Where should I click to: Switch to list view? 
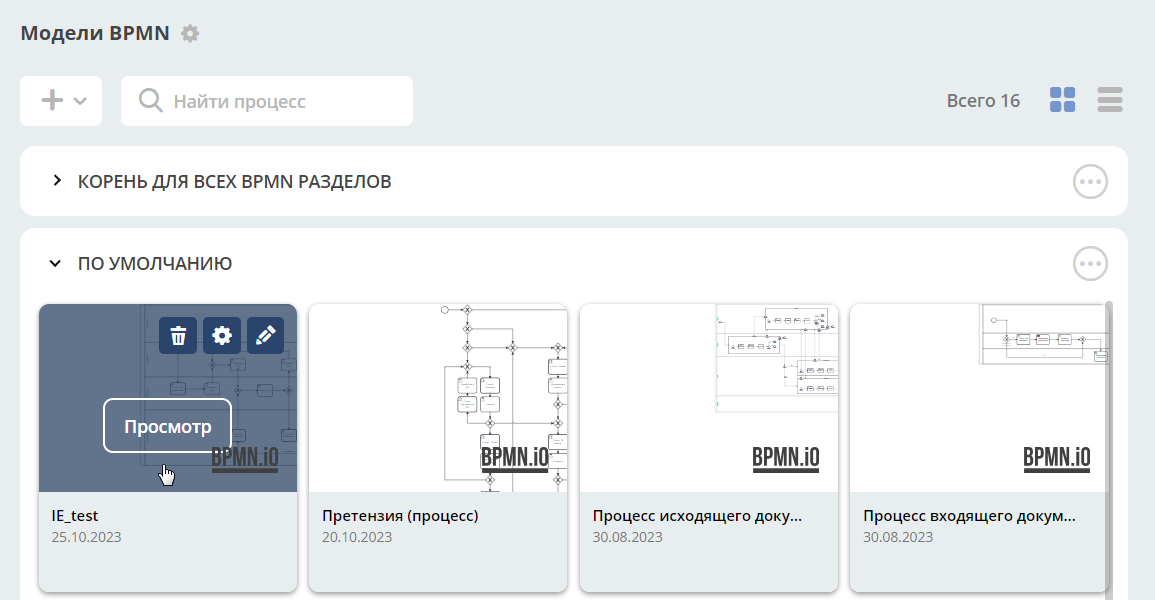(x=1110, y=100)
